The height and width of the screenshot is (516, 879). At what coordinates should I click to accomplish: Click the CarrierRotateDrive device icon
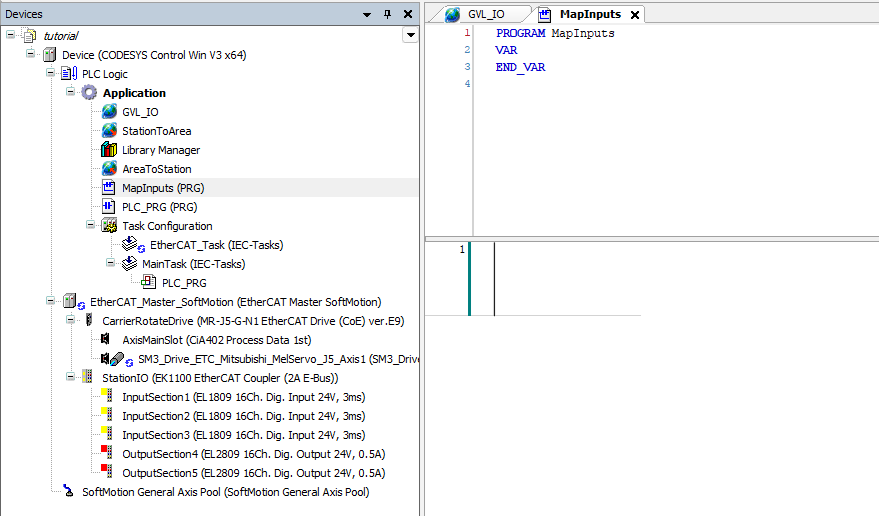[x=89, y=320]
